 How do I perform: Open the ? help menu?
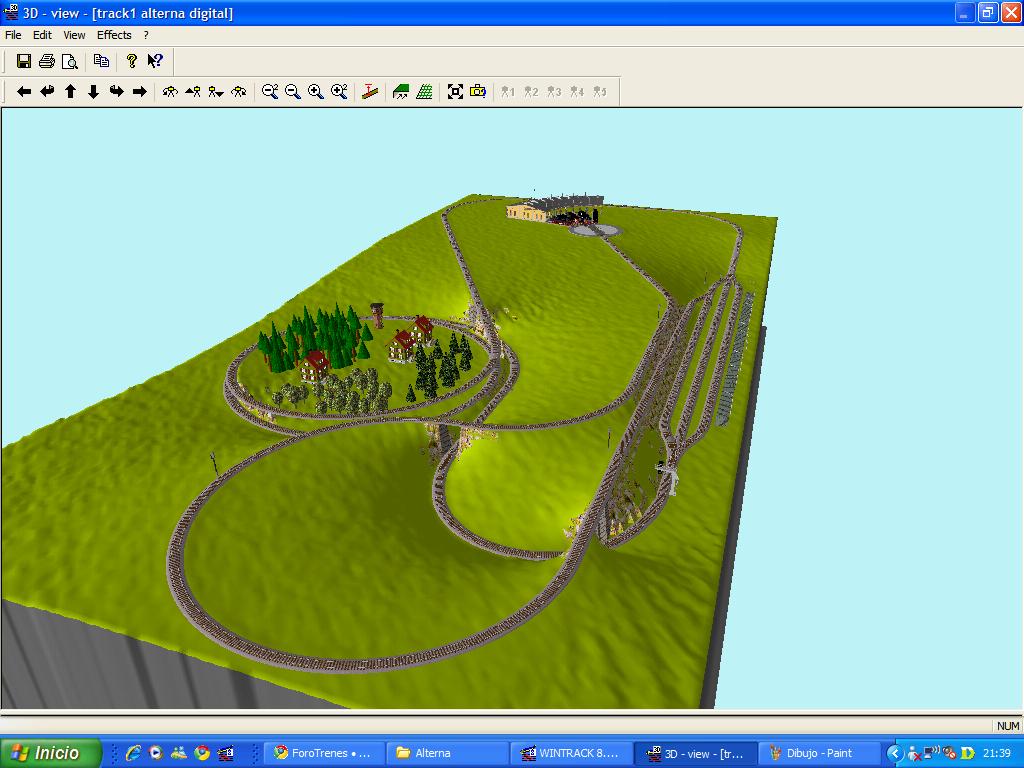146,35
